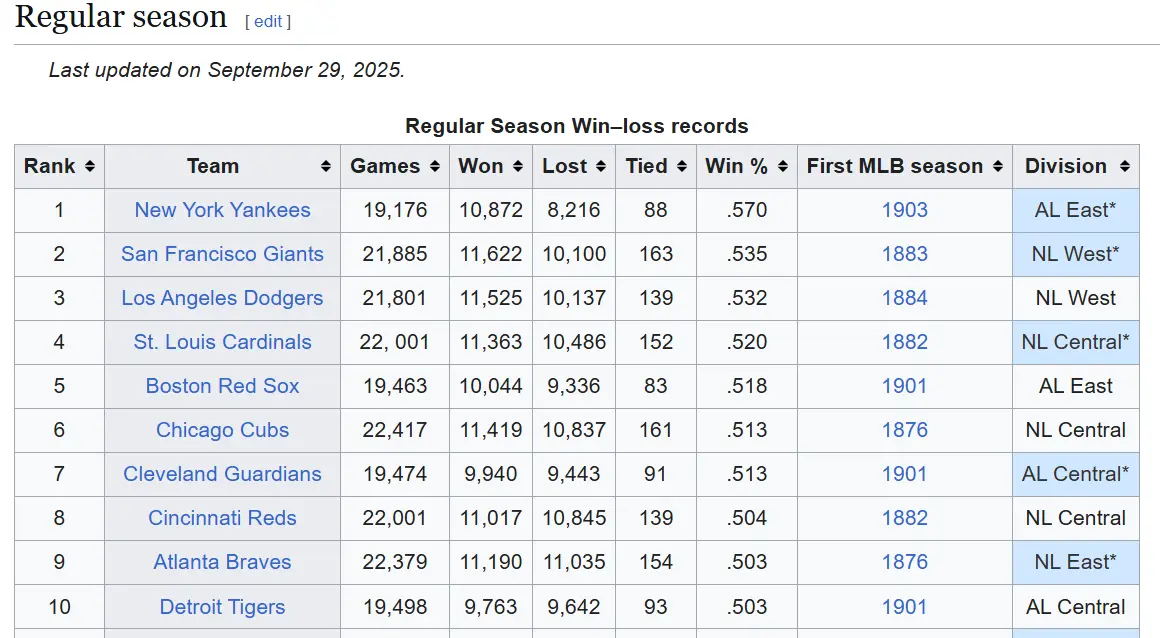The image size is (1160, 638).
Task: Sort by Lost column sort icon
Action: [x=600, y=167]
